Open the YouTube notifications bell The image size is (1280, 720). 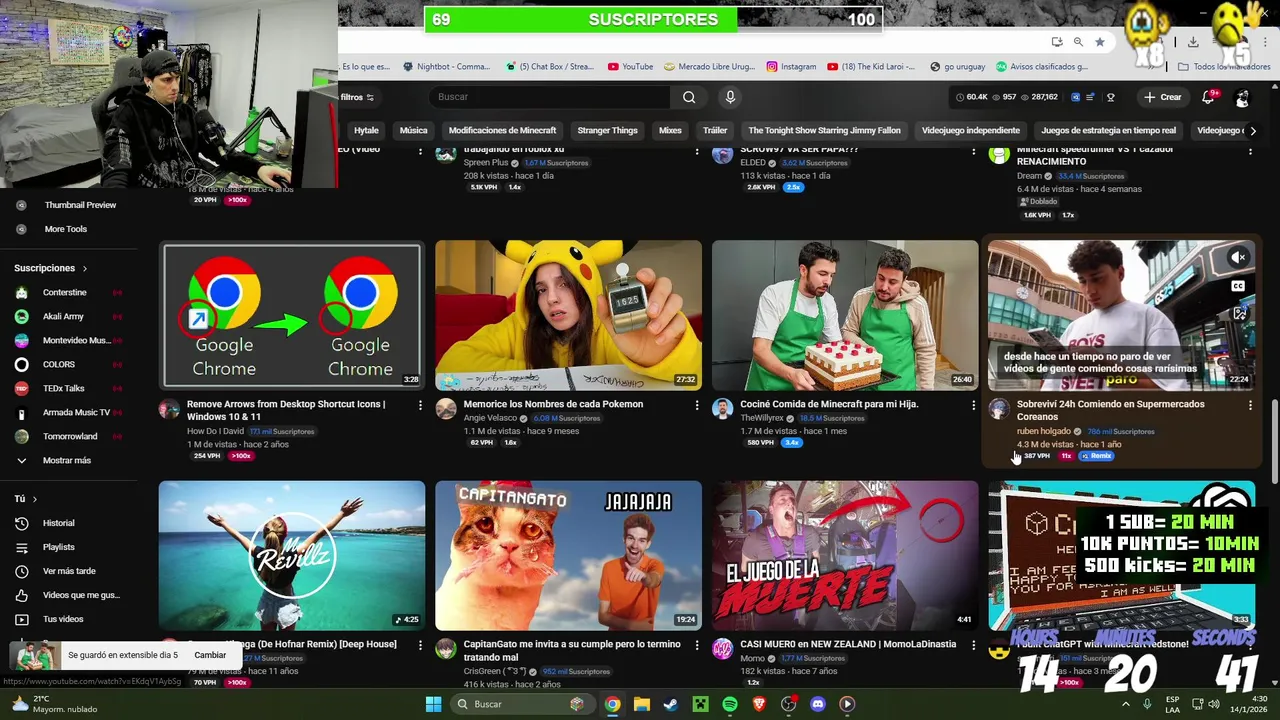point(1208,97)
